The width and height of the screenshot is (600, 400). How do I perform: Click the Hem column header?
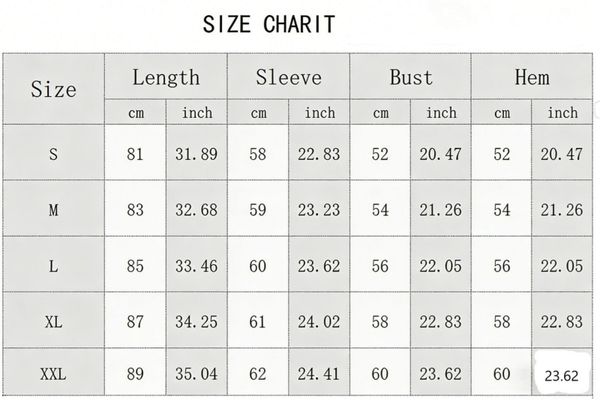532,77
